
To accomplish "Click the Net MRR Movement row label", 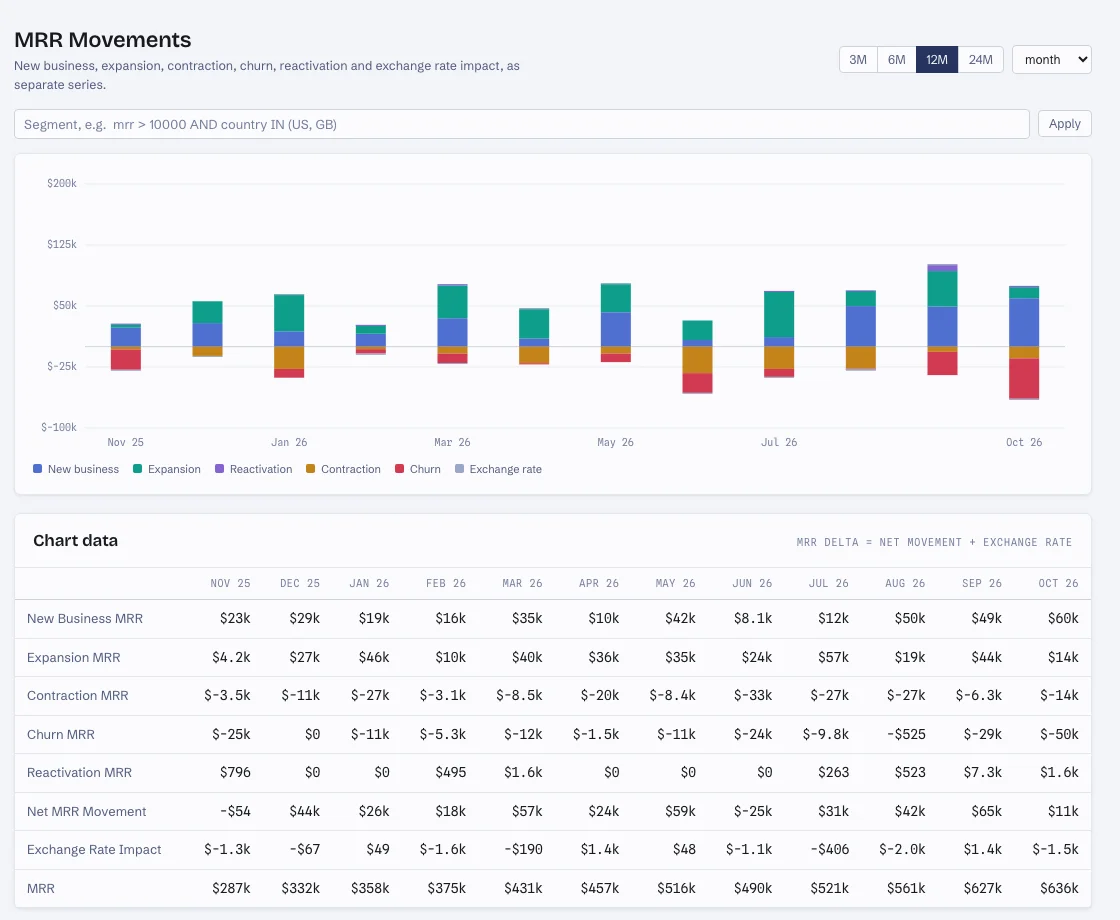I will click(x=86, y=811).
